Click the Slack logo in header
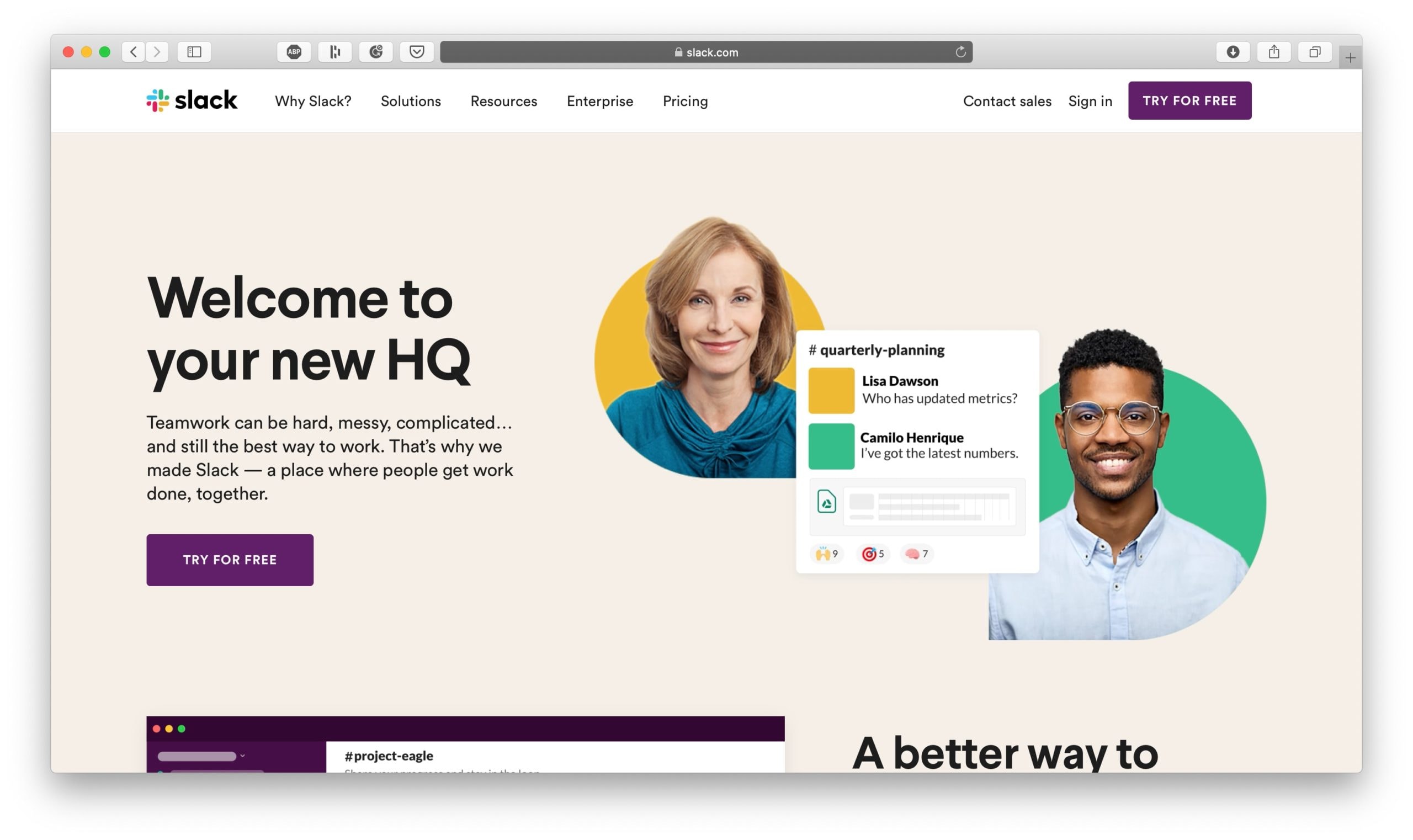Image resolution: width=1413 pixels, height=840 pixels. point(192,101)
